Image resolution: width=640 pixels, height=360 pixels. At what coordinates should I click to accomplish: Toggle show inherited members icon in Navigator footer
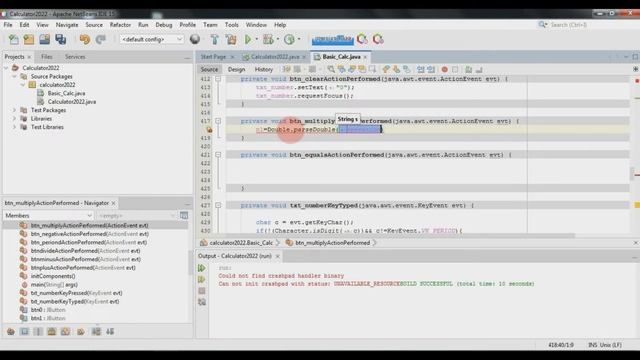pos(11,331)
